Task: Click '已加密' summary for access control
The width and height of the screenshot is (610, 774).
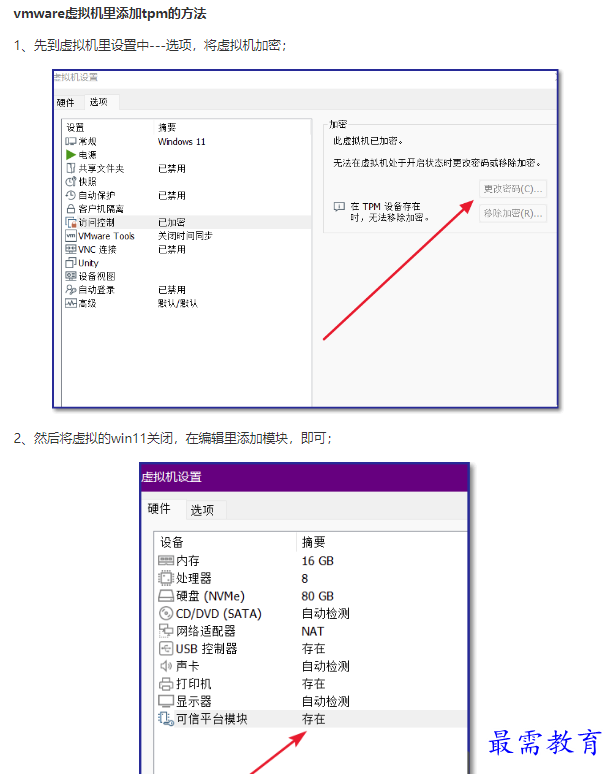Action: (171, 222)
